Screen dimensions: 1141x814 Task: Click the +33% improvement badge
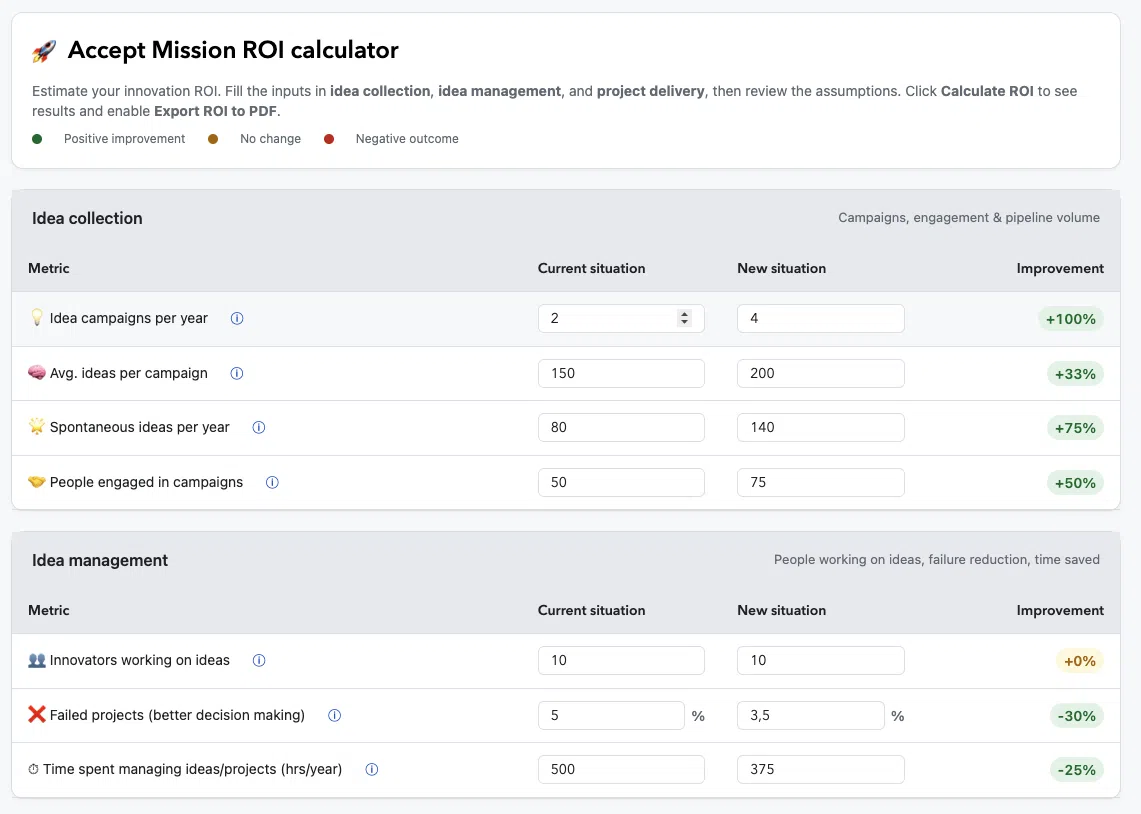(x=1075, y=374)
